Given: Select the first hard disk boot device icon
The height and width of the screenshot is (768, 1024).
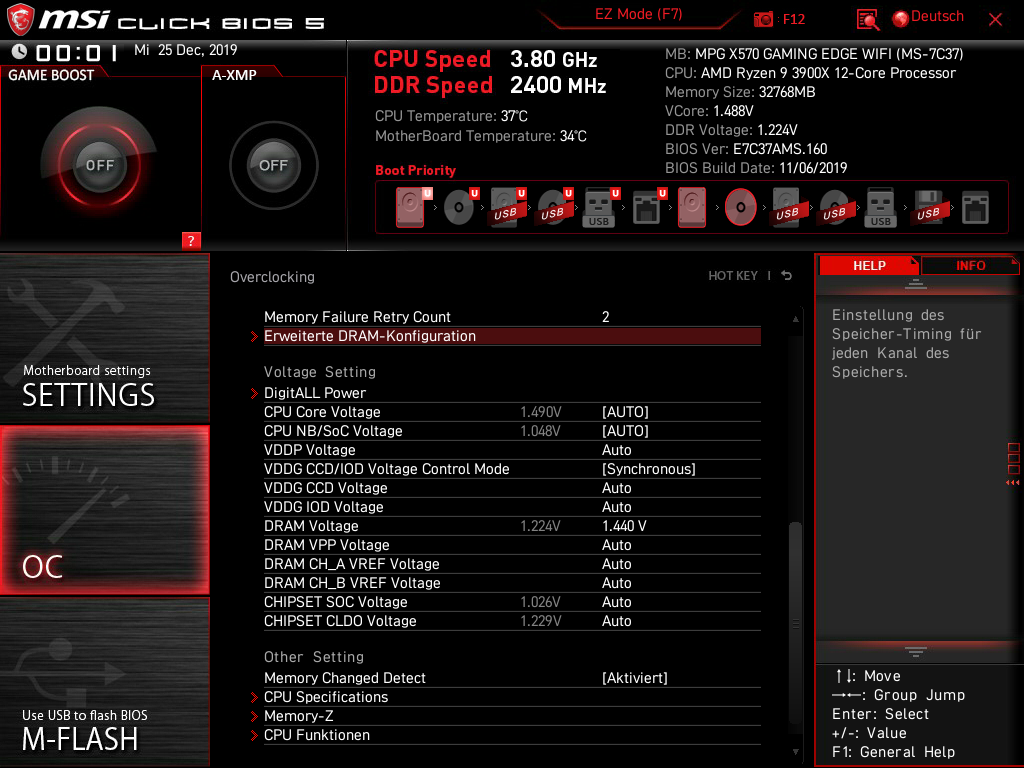Looking at the screenshot, I should (x=411, y=207).
